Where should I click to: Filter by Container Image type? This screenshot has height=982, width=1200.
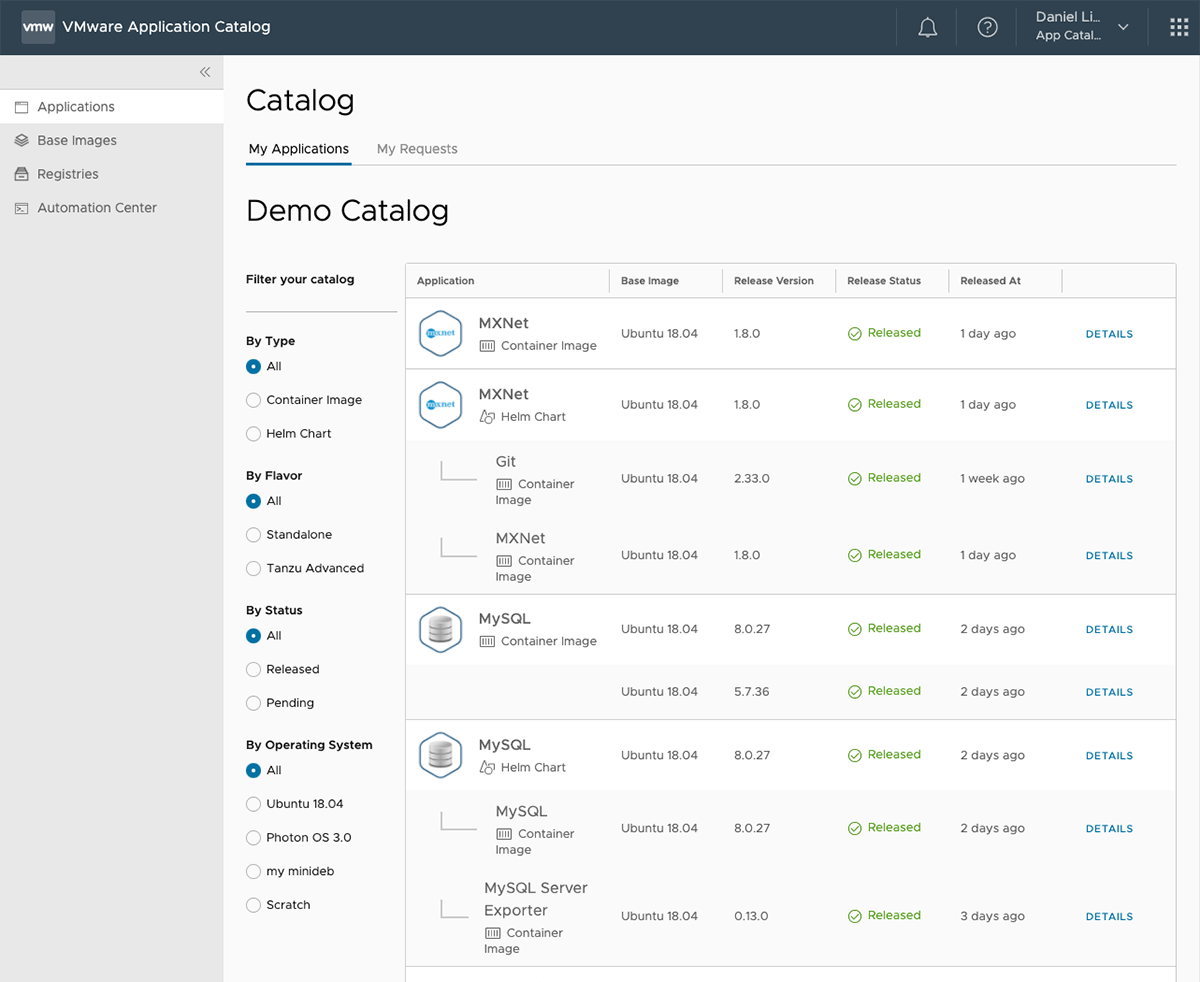[253, 400]
